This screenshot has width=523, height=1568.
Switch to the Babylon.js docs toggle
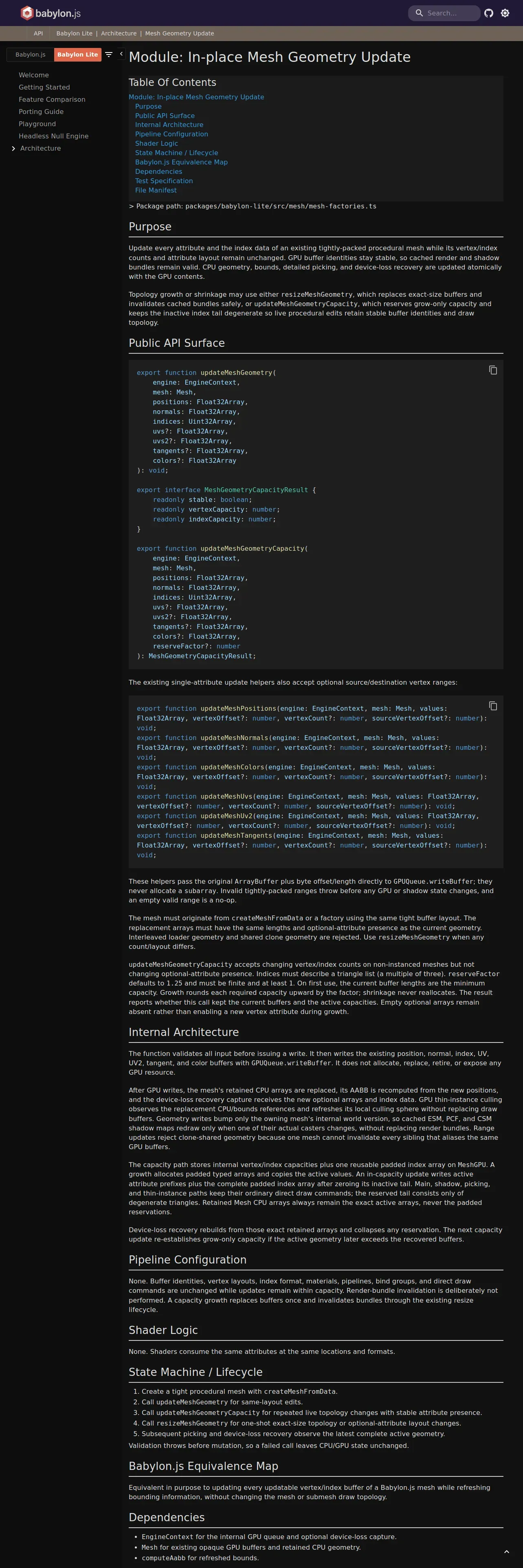[31, 55]
